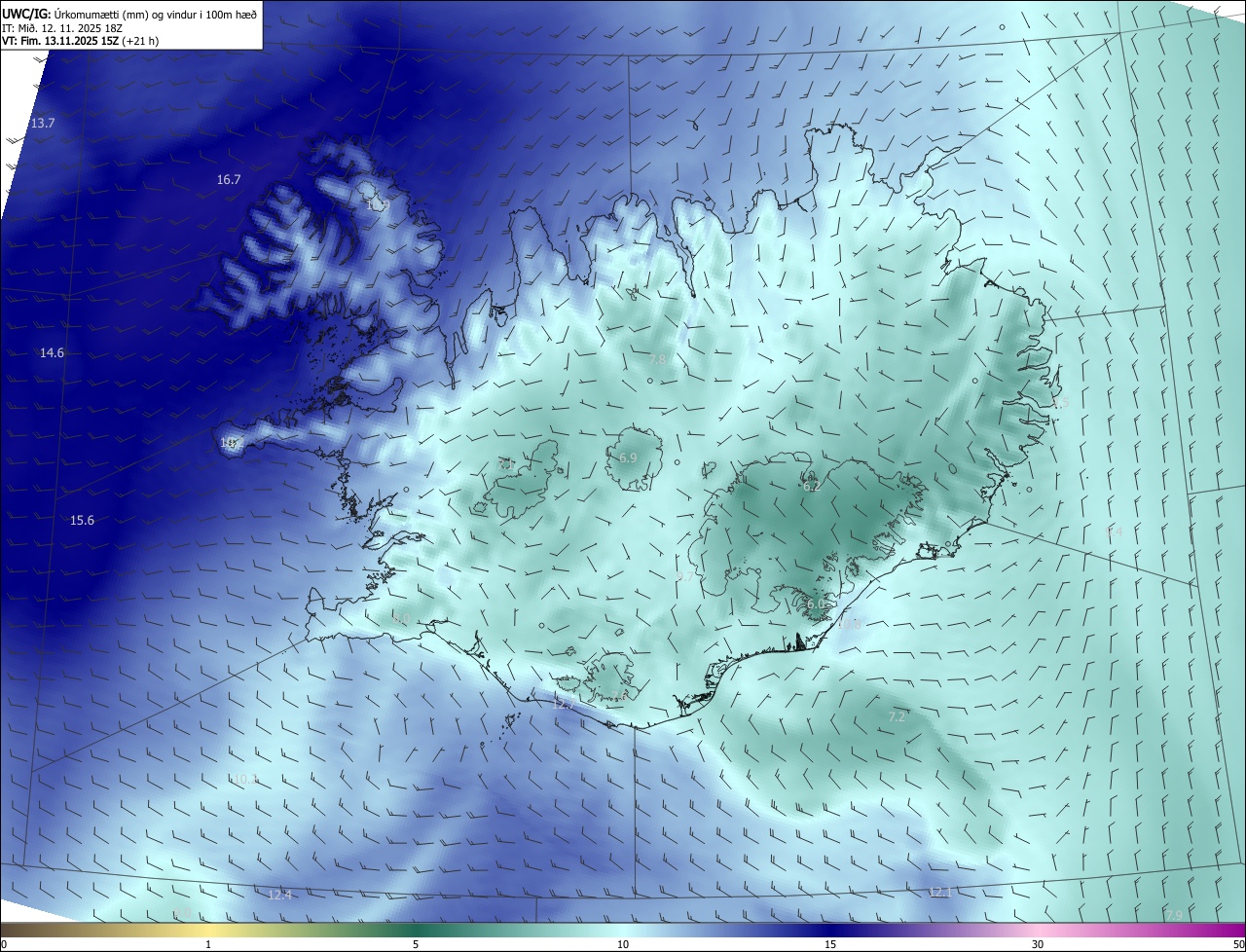Click the 5 tick on the color scale
Viewport: 1246px width, 952px height.
pyautogui.click(x=416, y=945)
